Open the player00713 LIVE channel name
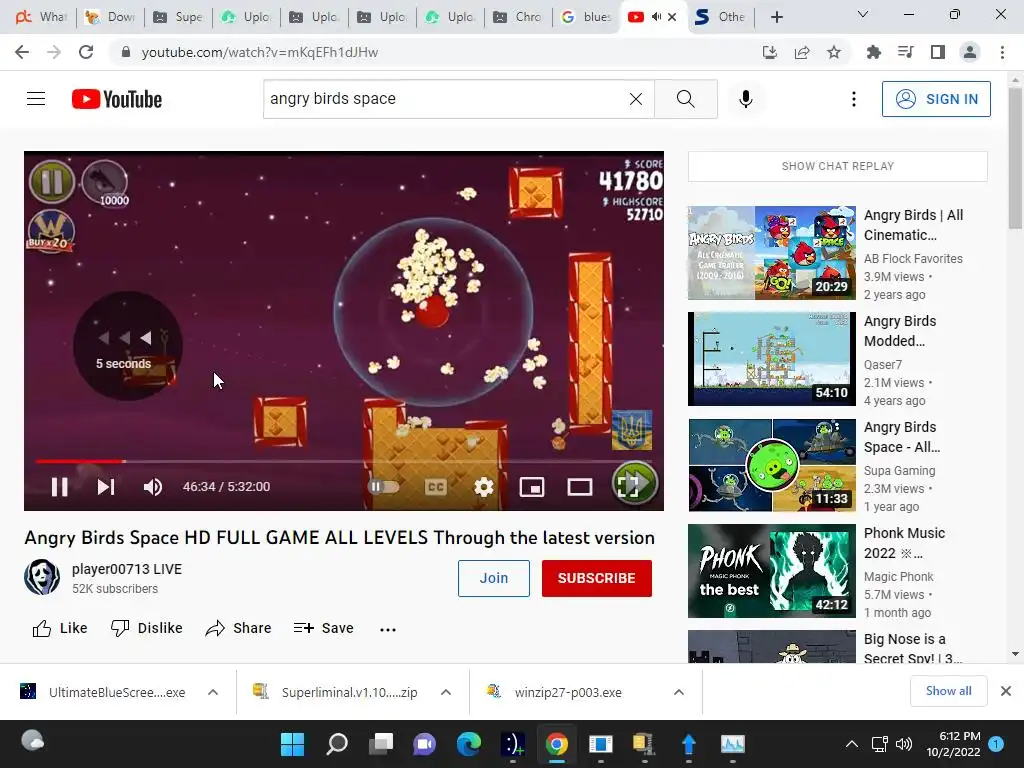The height and width of the screenshot is (768, 1024). [127, 569]
